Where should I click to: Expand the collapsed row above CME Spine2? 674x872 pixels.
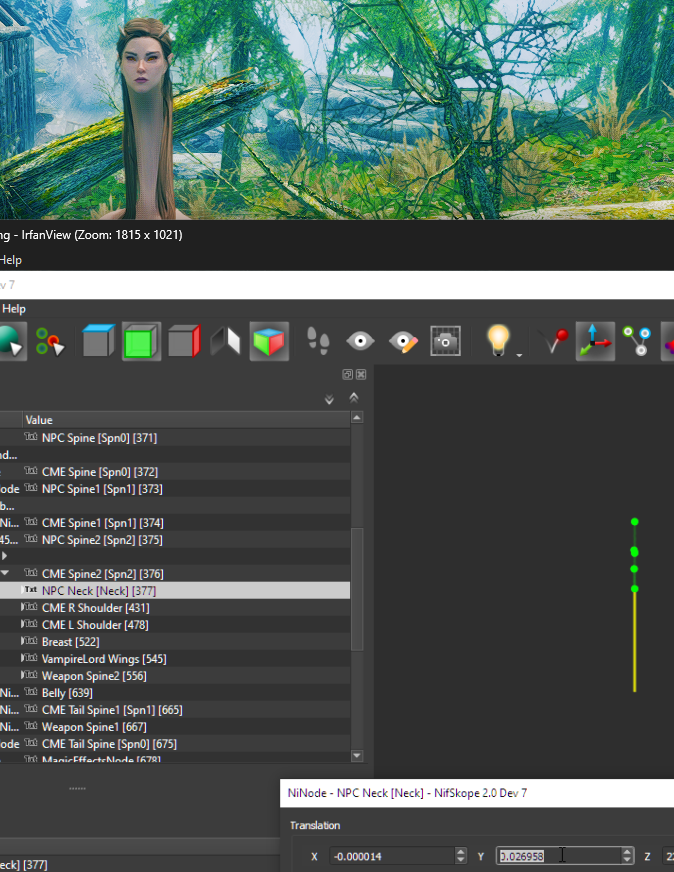click(x=6, y=556)
